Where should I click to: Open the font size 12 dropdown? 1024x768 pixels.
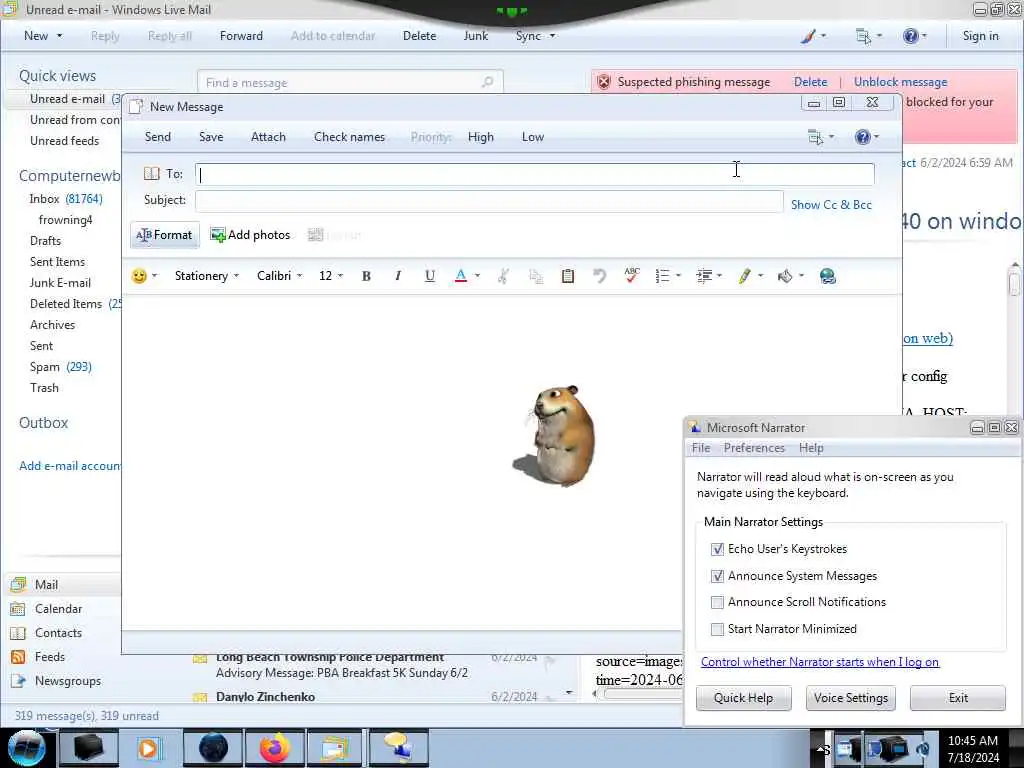[x=330, y=276]
